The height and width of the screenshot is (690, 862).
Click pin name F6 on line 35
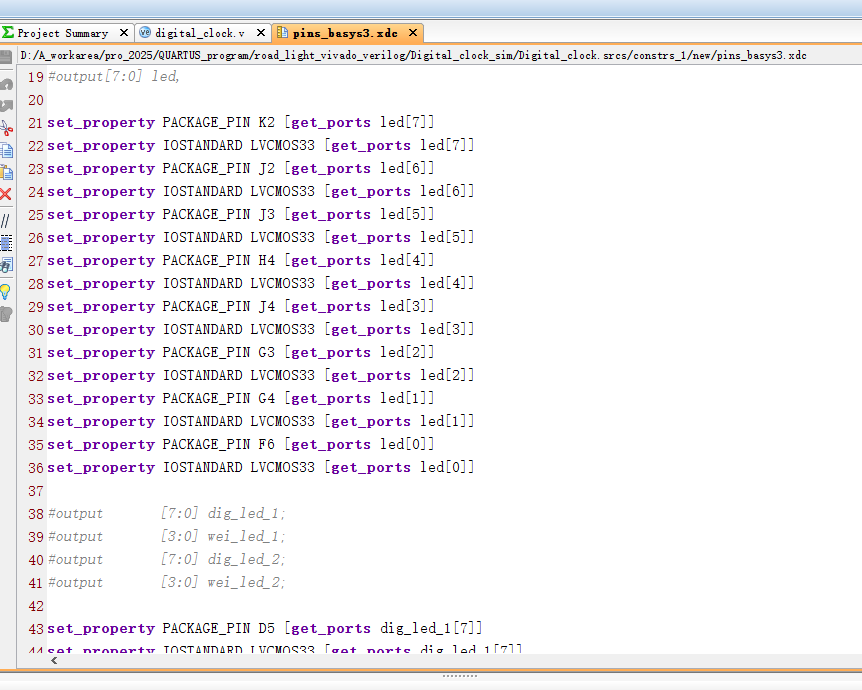[x=267, y=444]
